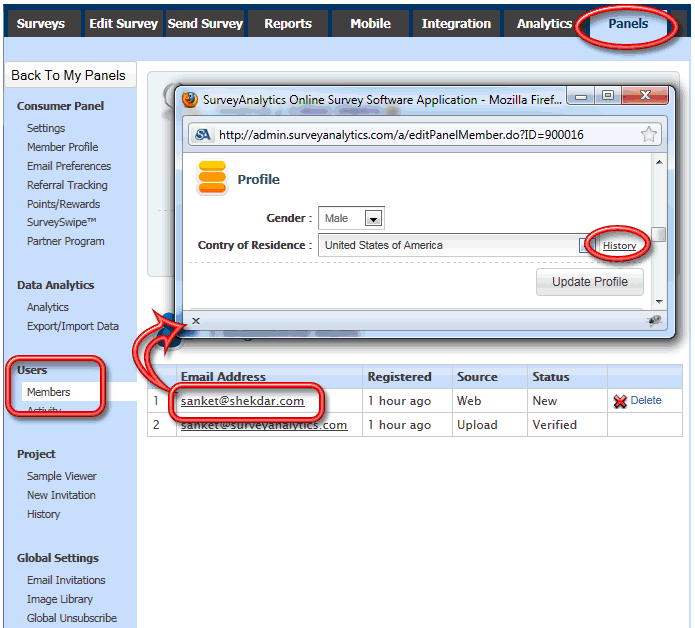This screenshot has height=628, width=695.
Task: Open Member Profile in sidebar
Action: coord(62,147)
